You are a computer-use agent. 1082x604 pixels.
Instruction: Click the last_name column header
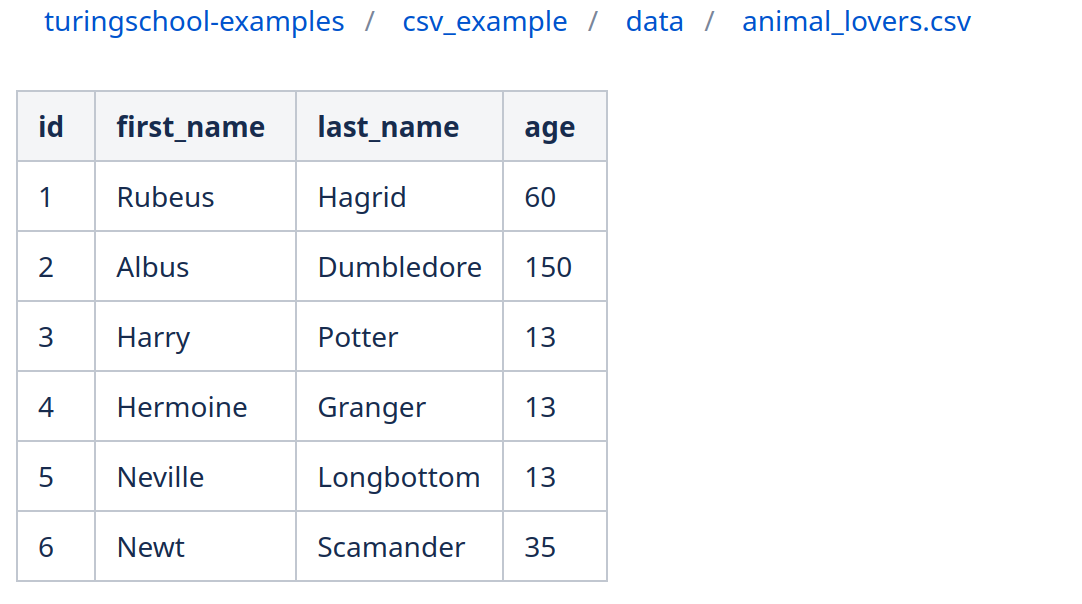388,127
